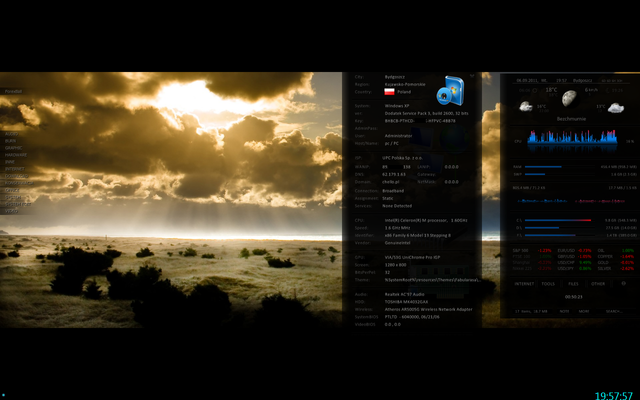Click the OIL commodity price
640x400 pixels.
click(x=616, y=251)
